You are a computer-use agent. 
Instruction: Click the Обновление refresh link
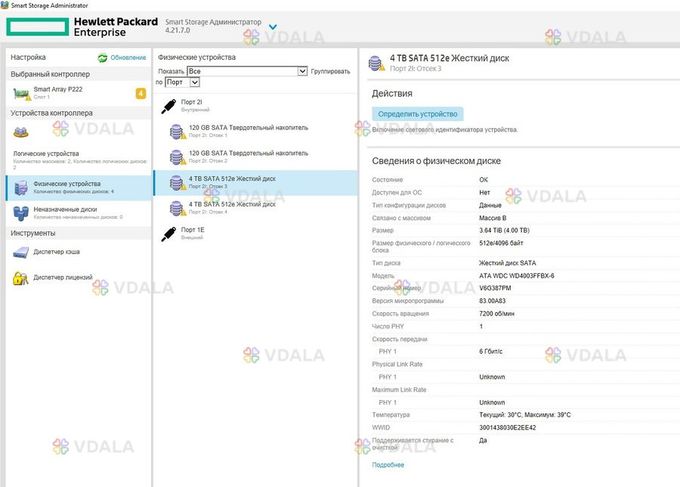tap(127, 58)
